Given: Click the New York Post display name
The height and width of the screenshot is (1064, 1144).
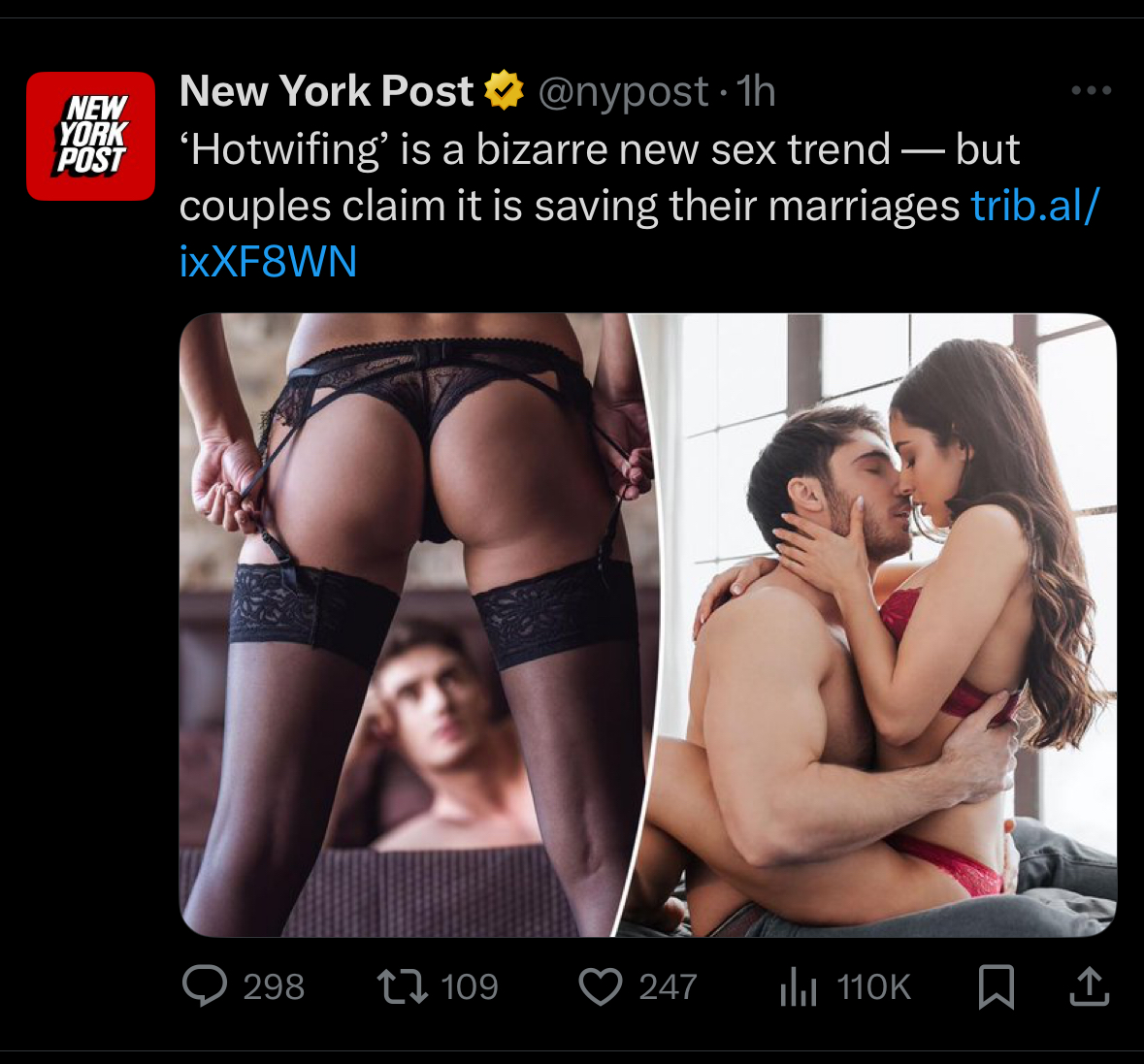Looking at the screenshot, I should (x=326, y=91).
